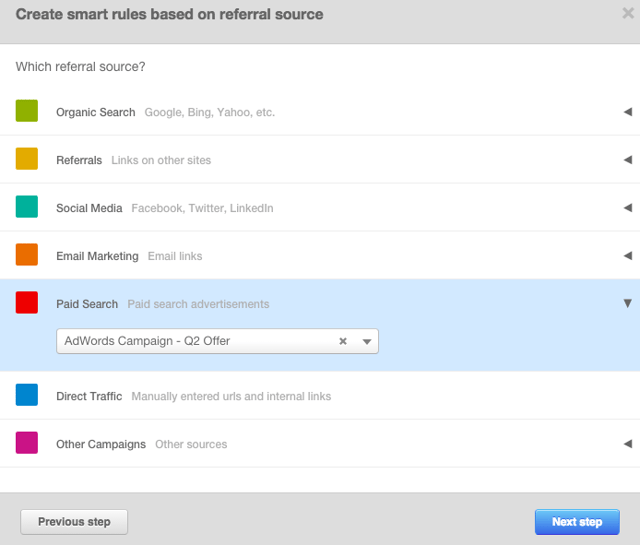Screen dimensions: 640x545
Task: Expand the Email Marketing row arrow
Action: click(x=627, y=256)
